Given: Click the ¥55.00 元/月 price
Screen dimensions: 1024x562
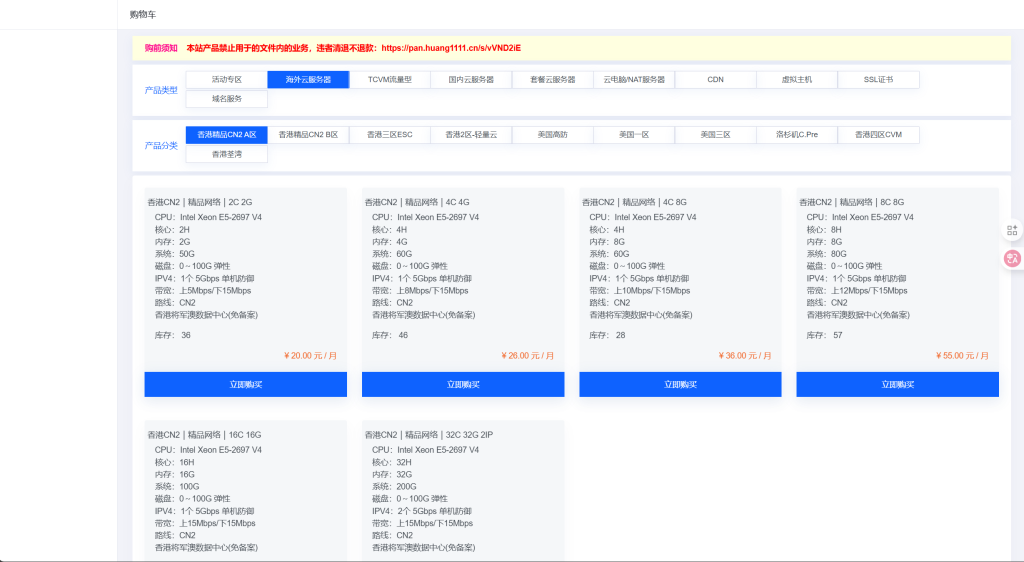Looking at the screenshot, I should coord(963,356).
